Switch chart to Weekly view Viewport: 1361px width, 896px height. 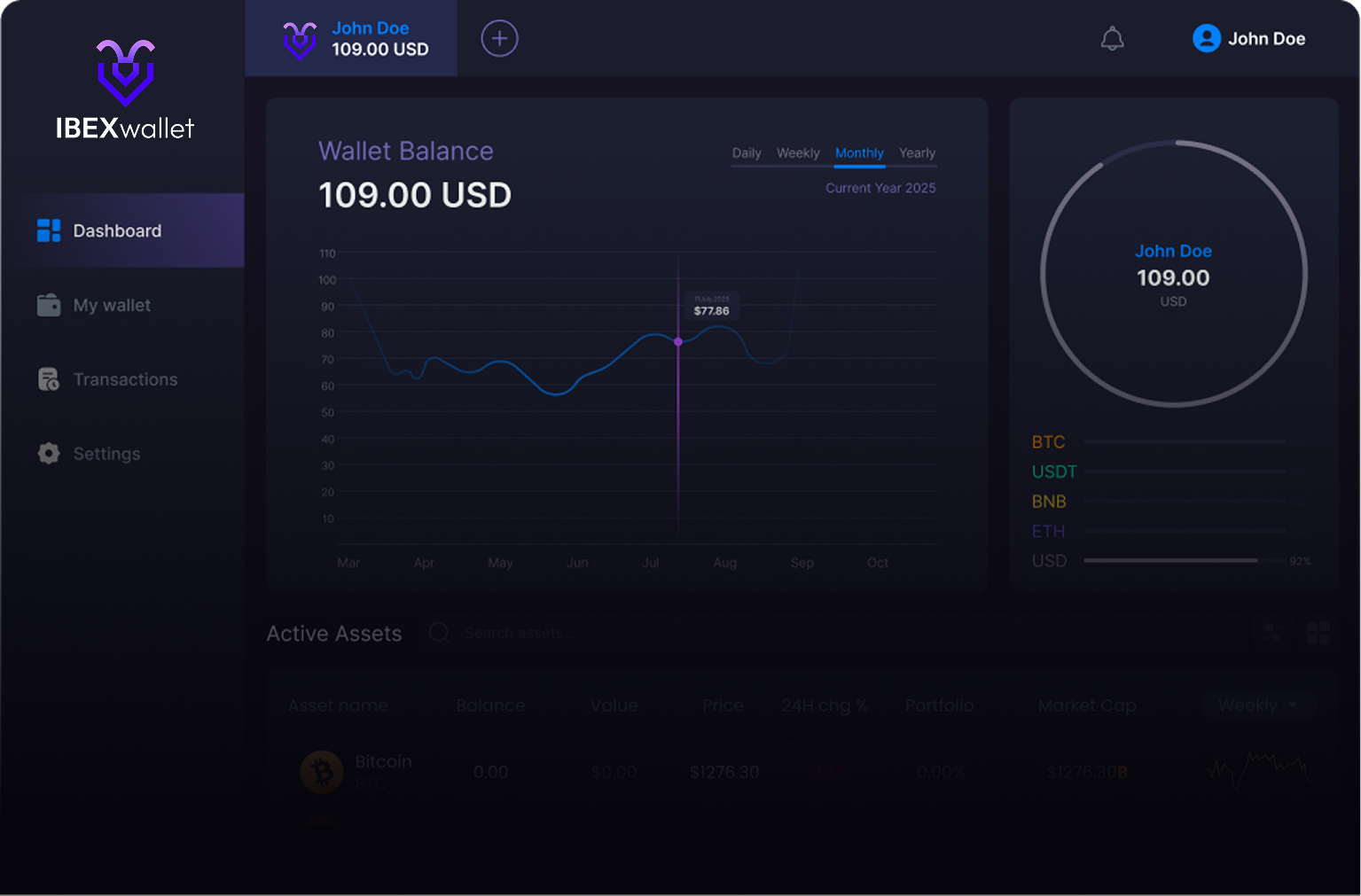798,153
